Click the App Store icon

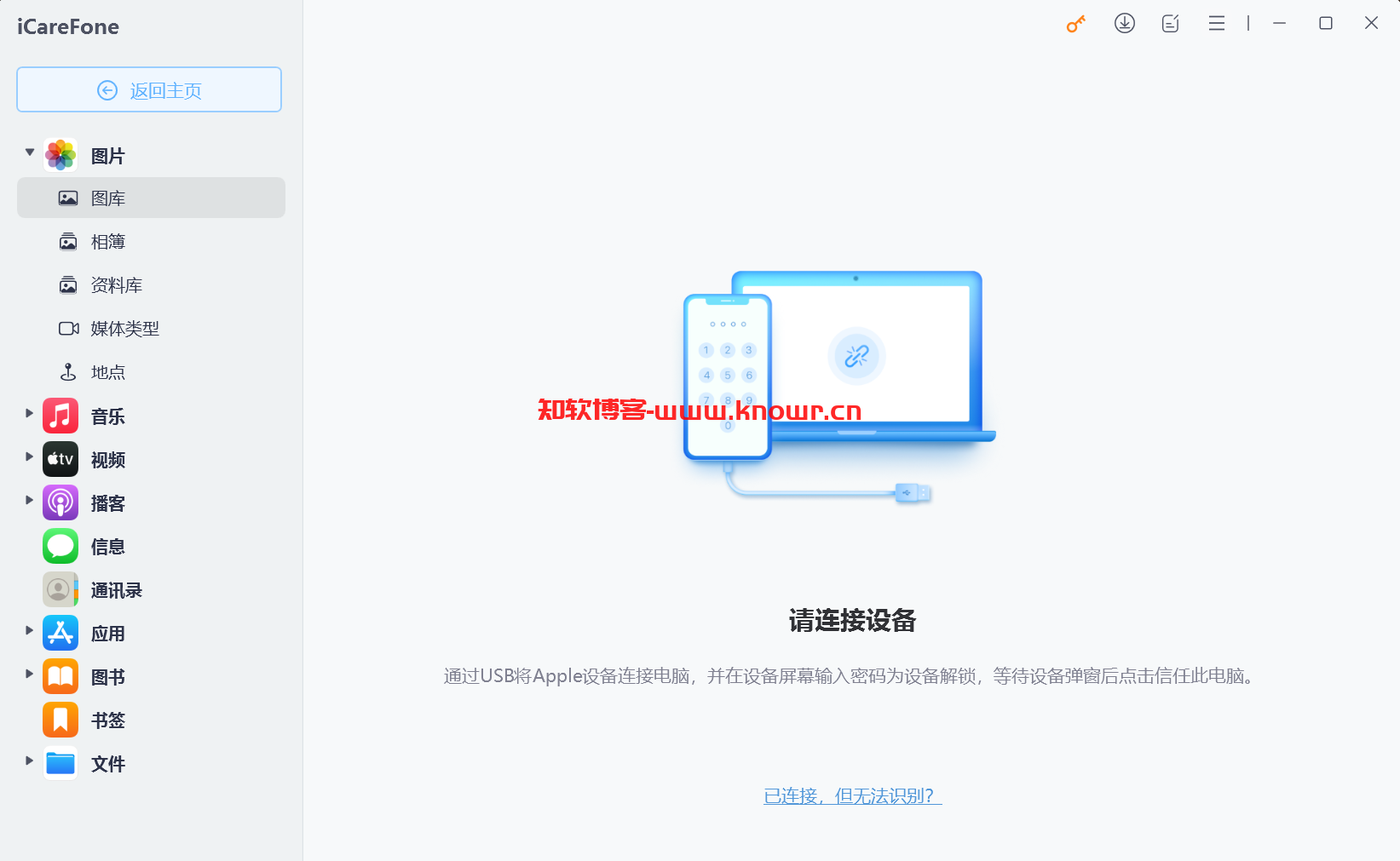[x=60, y=633]
